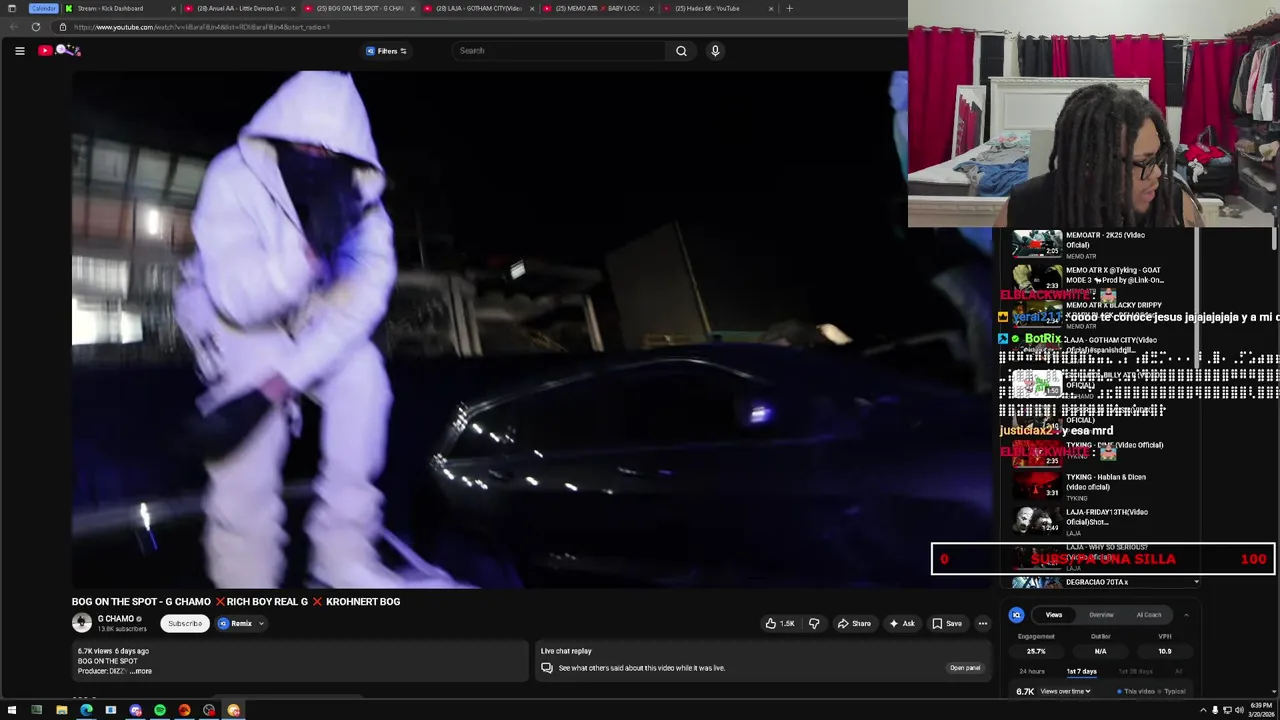The image size is (1280, 720).
Task: Click the search magnifier button
Action: (681, 51)
